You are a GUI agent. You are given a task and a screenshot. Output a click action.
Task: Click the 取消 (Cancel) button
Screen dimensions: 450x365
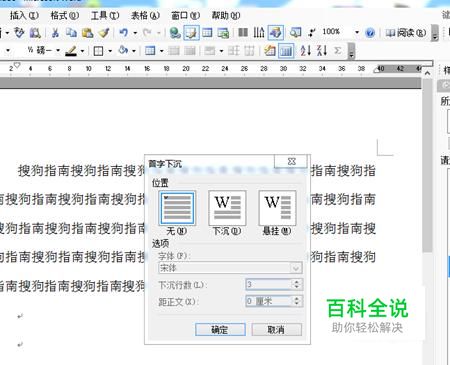pos(276,330)
